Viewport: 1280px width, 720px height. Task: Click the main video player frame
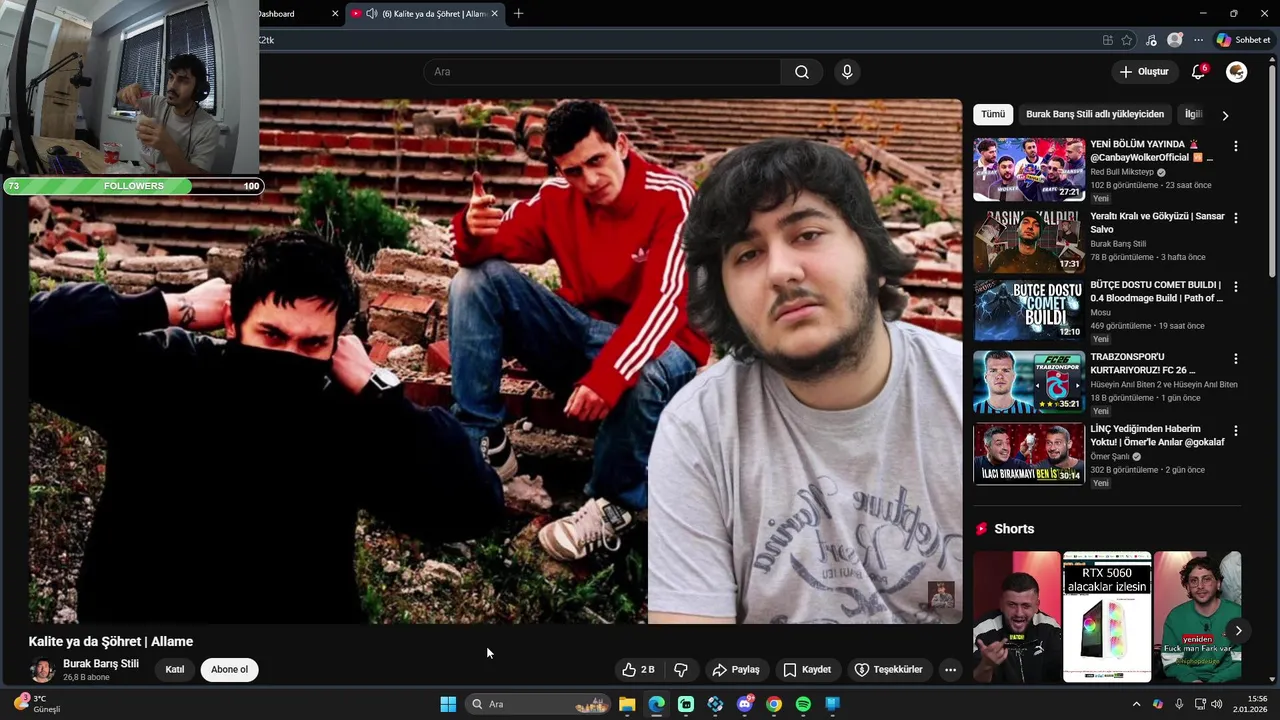[496, 361]
